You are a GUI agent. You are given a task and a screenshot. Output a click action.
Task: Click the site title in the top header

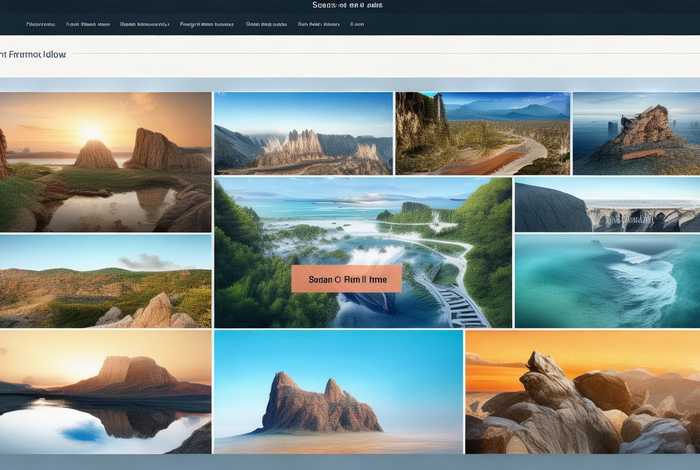pyautogui.click(x=347, y=6)
